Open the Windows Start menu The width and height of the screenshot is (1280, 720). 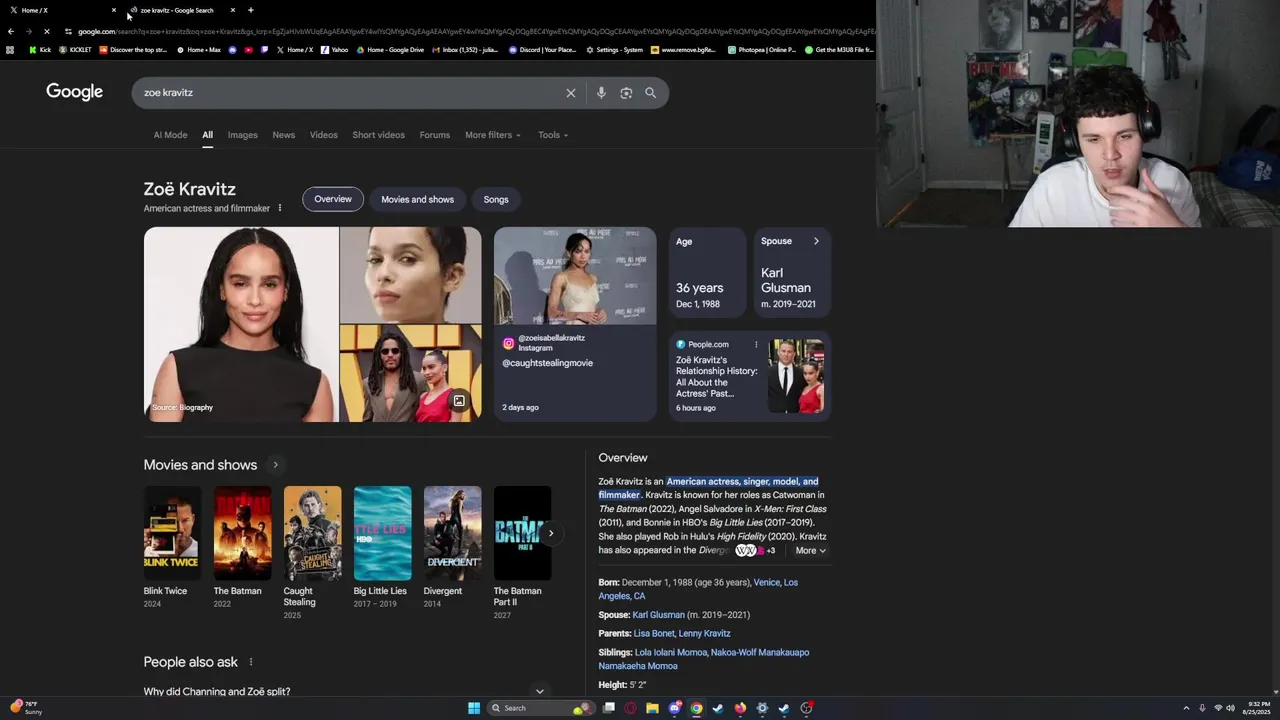[474, 708]
